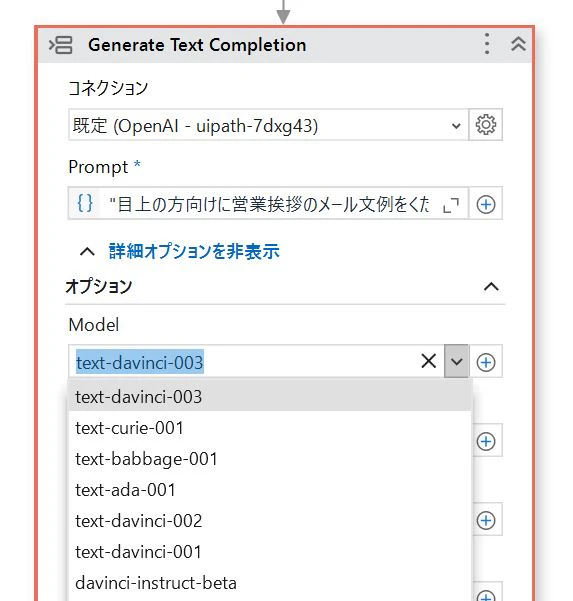Screen dimensions: 573x601
Task: Pick text-ada-001 from the model list
Action: coord(270,490)
